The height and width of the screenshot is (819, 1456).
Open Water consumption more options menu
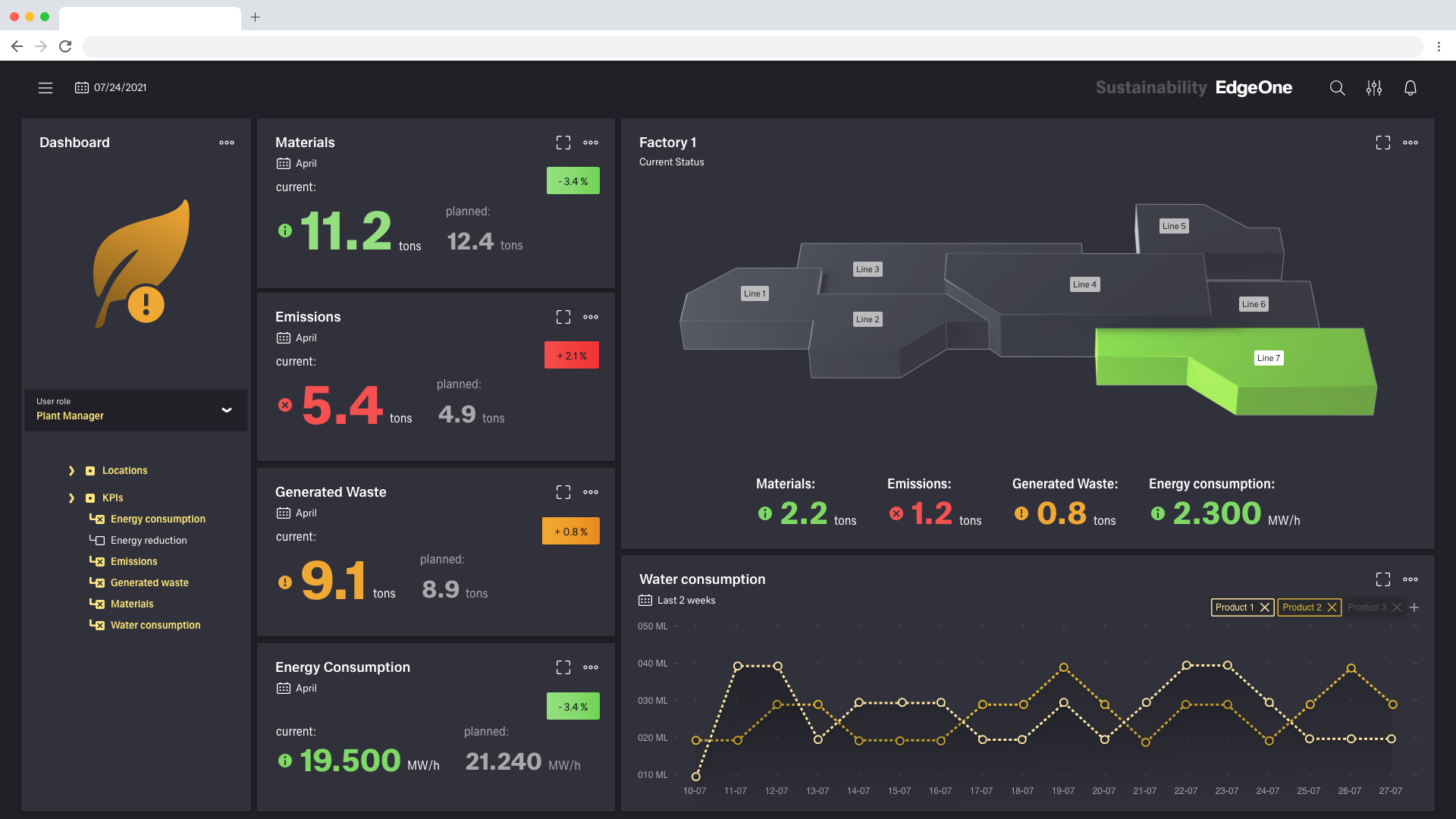[1410, 579]
